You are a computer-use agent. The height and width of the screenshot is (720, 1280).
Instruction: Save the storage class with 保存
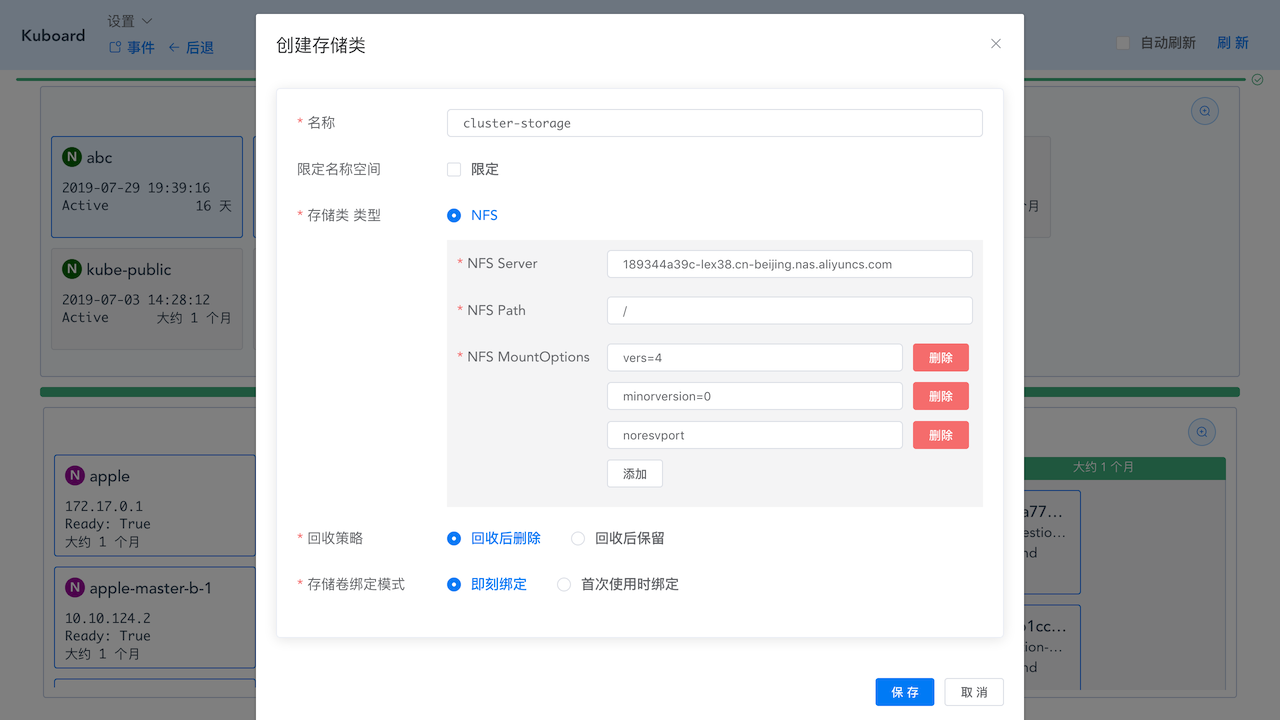pyautogui.click(x=904, y=691)
